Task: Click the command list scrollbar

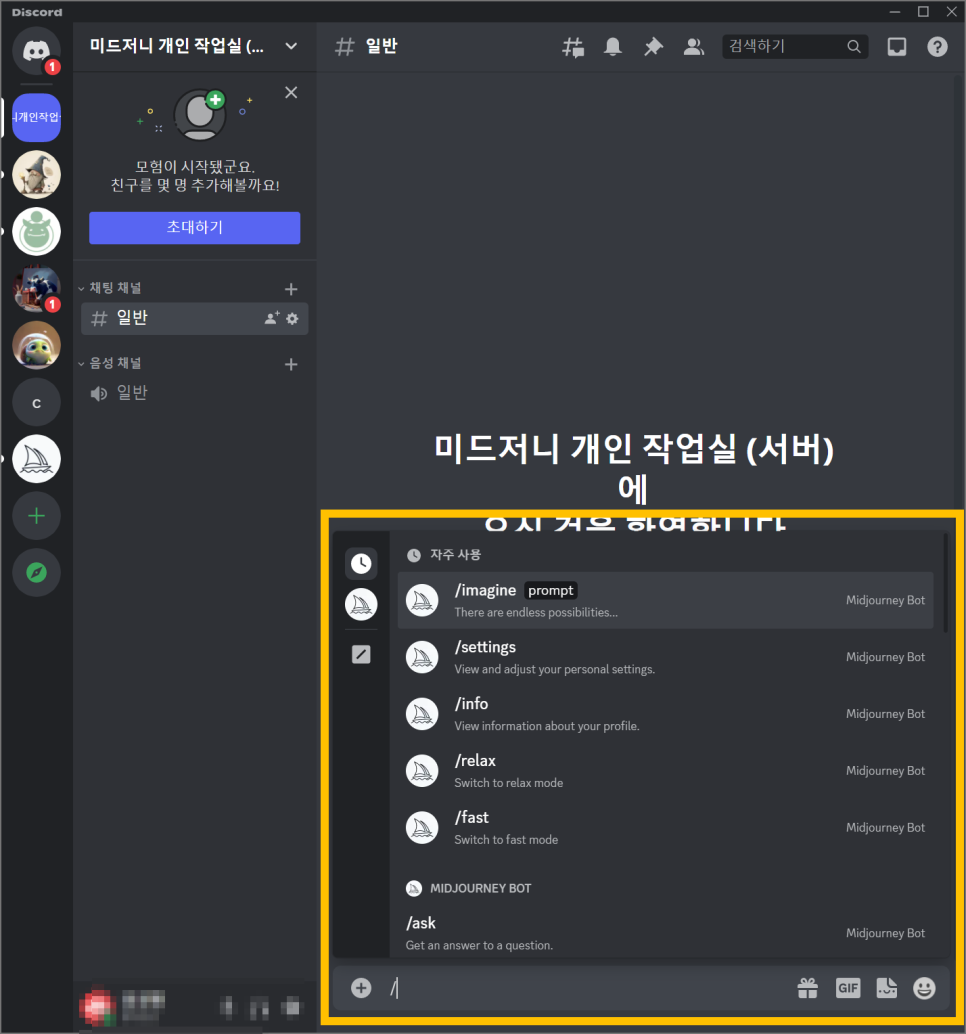Action: (946, 584)
